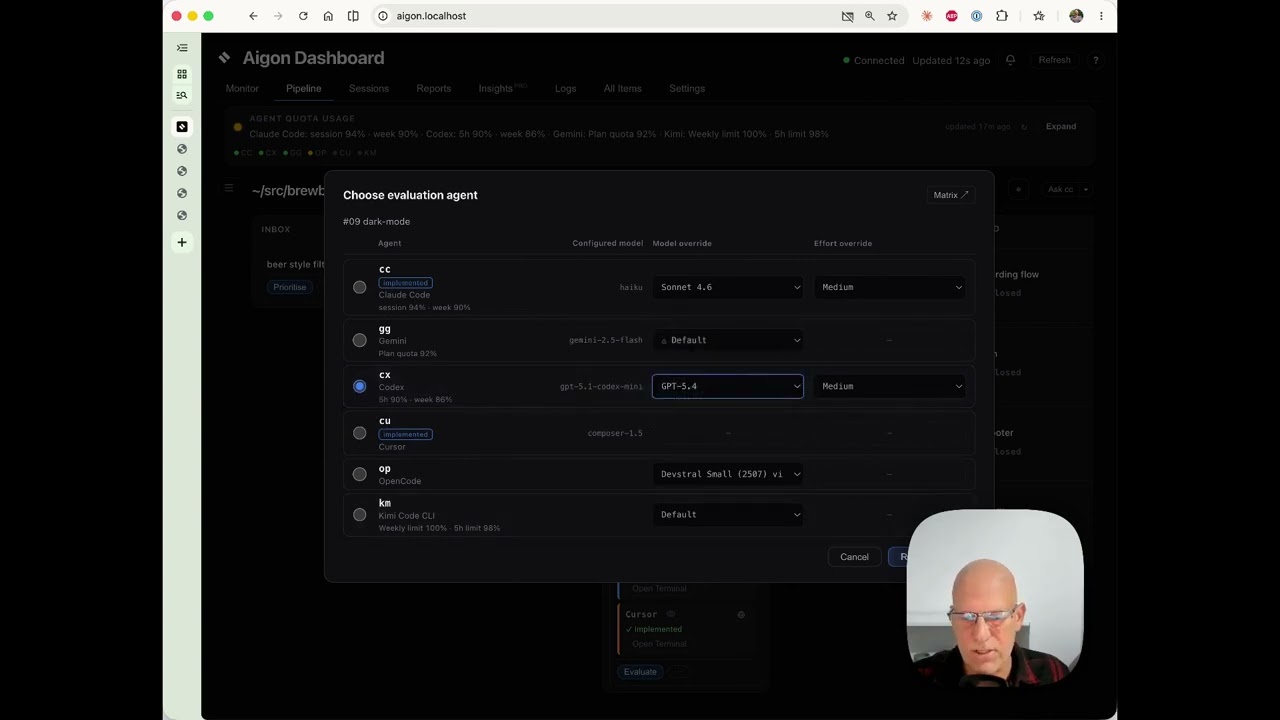Viewport: 1280px width, 720px height.
Task: Open the Devstral Small model dropdown for OpenCode
Action: point(728,474)
